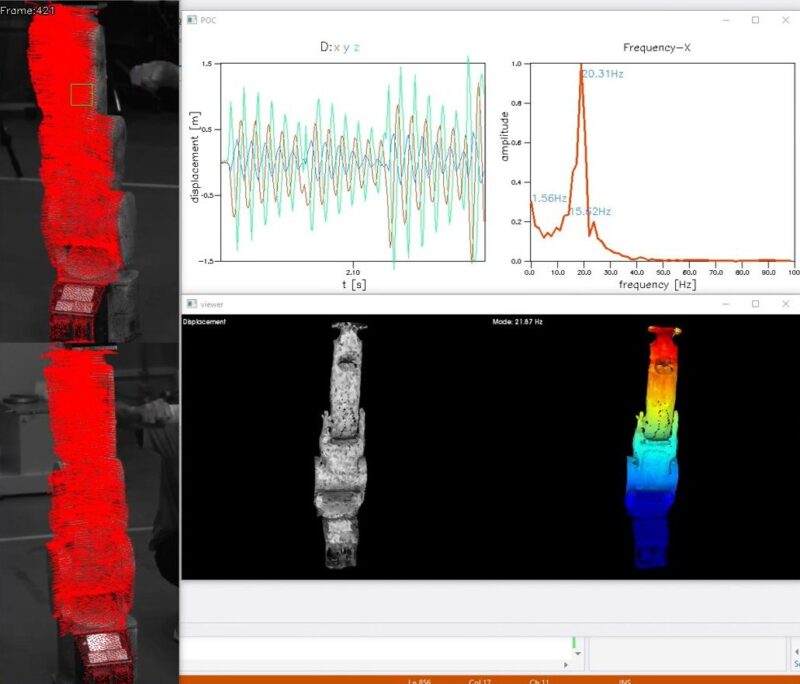Click the 15.62Hz frequency label
800x684 pixels.
(x=590, y=211)
